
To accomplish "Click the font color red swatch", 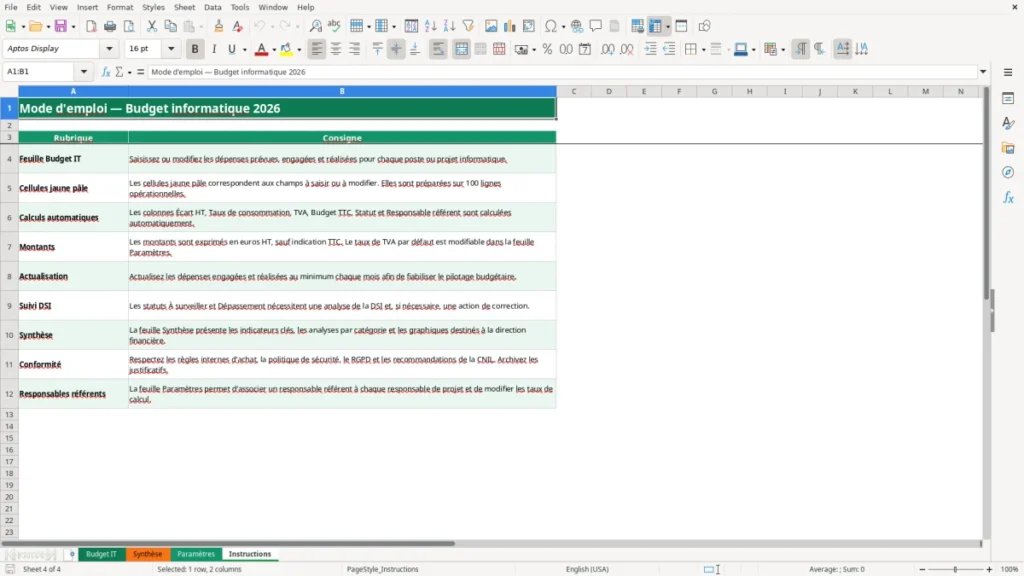I will [261, 49].
